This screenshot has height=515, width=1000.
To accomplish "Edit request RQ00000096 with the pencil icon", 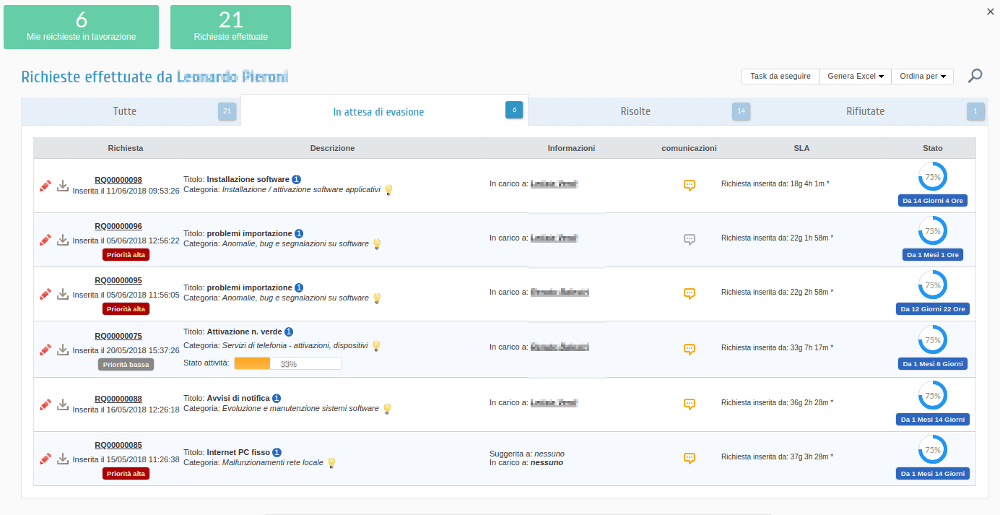I will click(45, 240).
